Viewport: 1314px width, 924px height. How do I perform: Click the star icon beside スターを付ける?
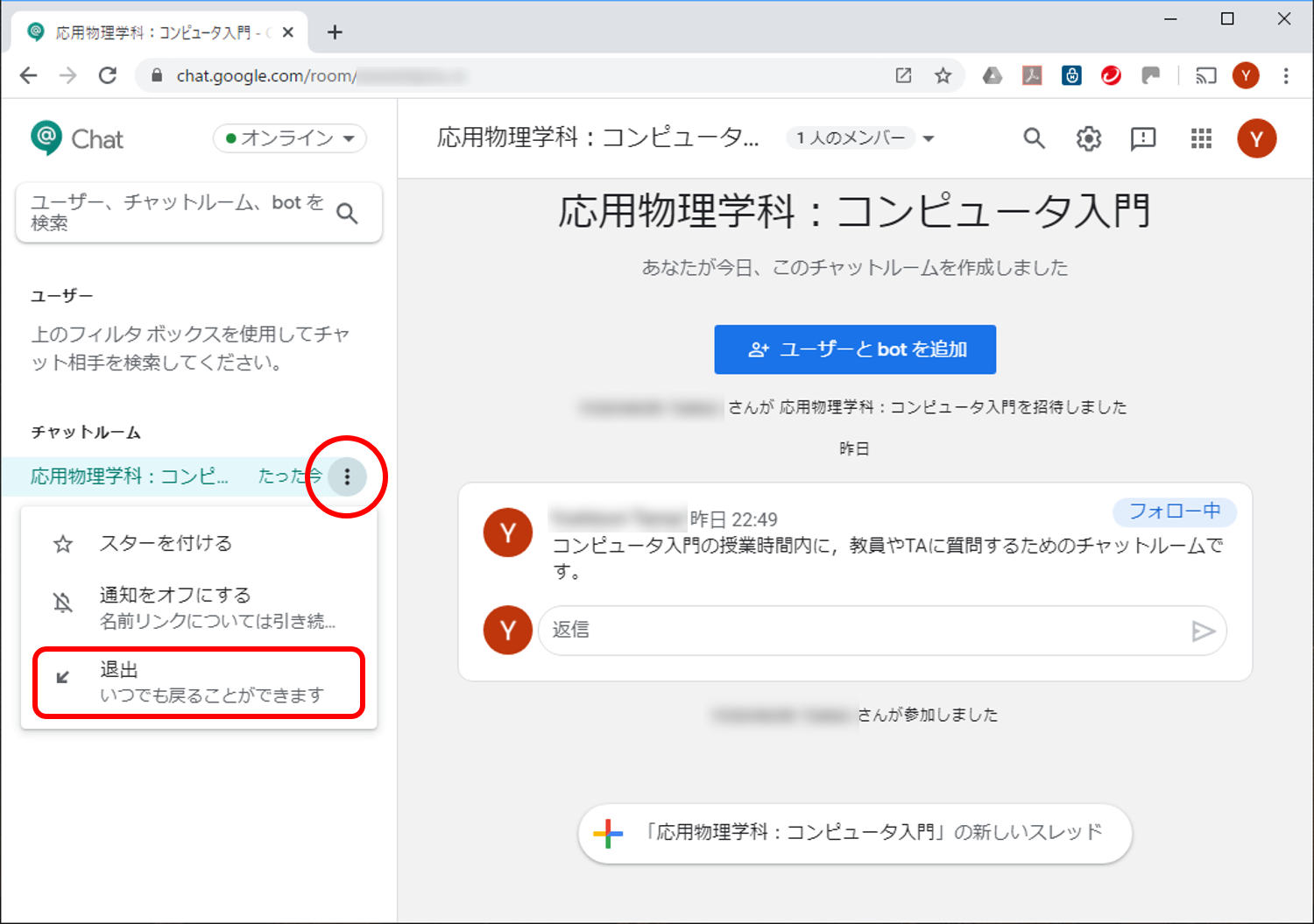coord(63,545)
